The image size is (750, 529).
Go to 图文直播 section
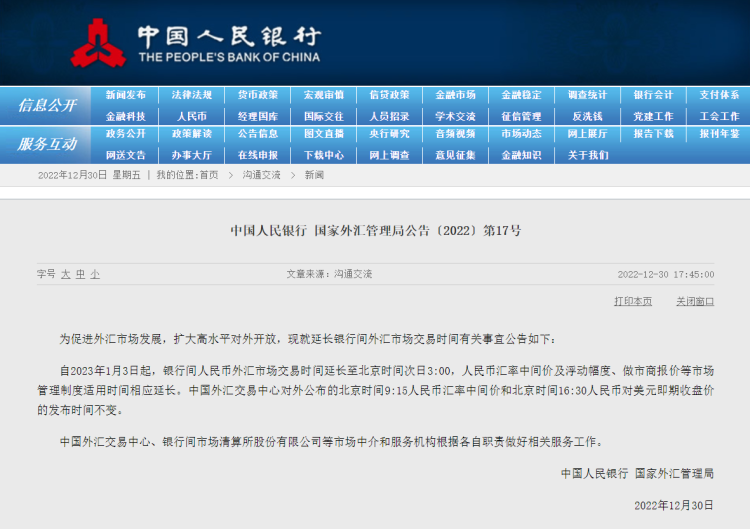[324, 133]
